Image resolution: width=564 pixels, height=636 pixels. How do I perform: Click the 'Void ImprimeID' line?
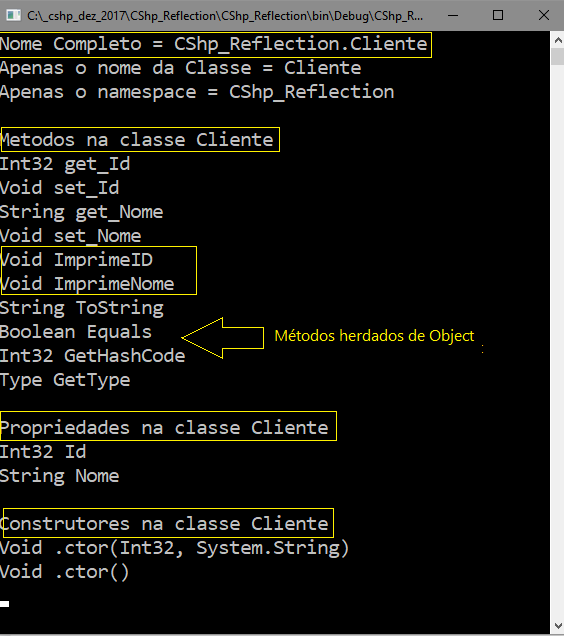pyautogui.click(x=76, y=260)
